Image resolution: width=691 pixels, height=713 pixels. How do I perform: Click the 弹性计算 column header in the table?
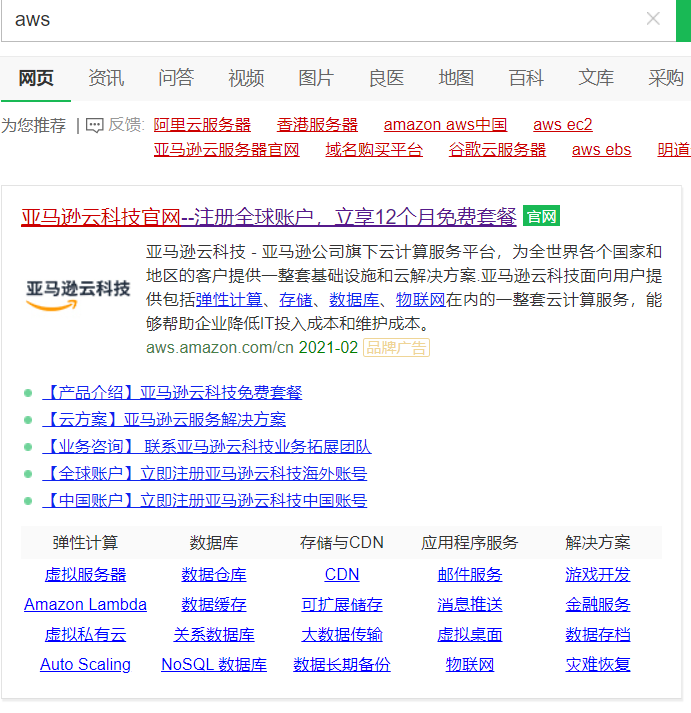tap(85, 542)
